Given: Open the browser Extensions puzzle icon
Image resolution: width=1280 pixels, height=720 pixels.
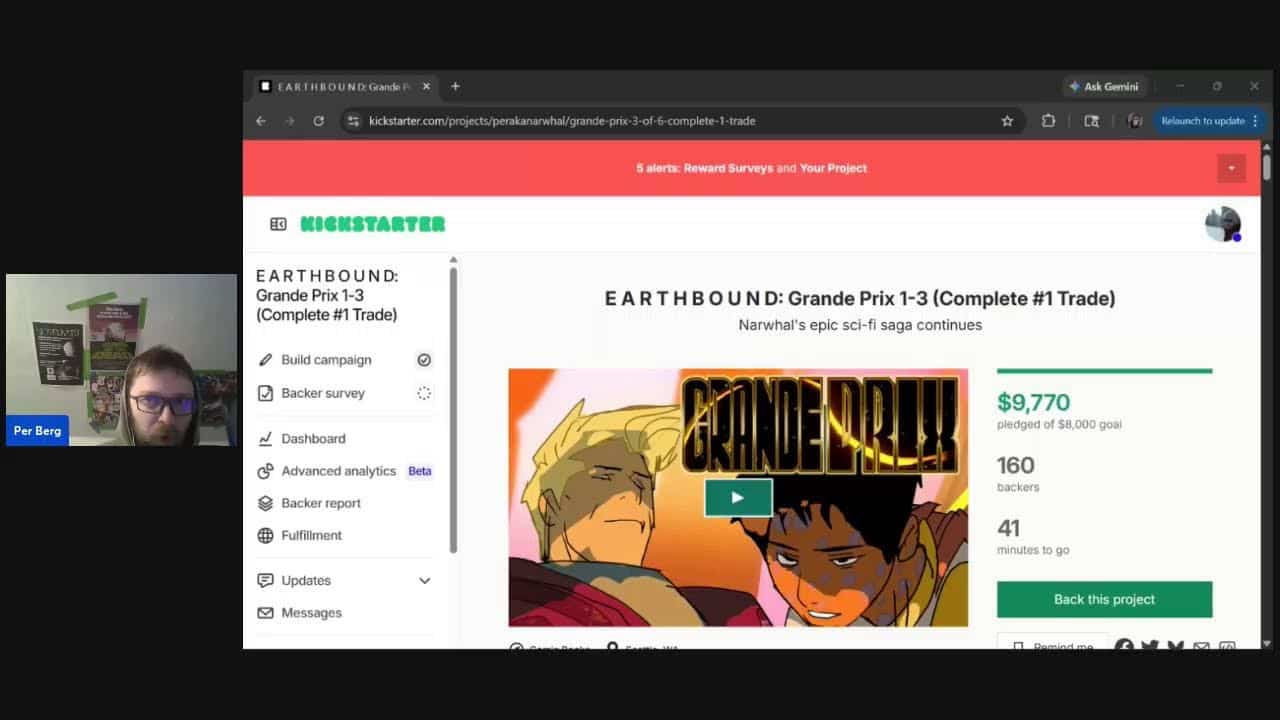Looking at the screenshot, I should tap(1048, 121).
